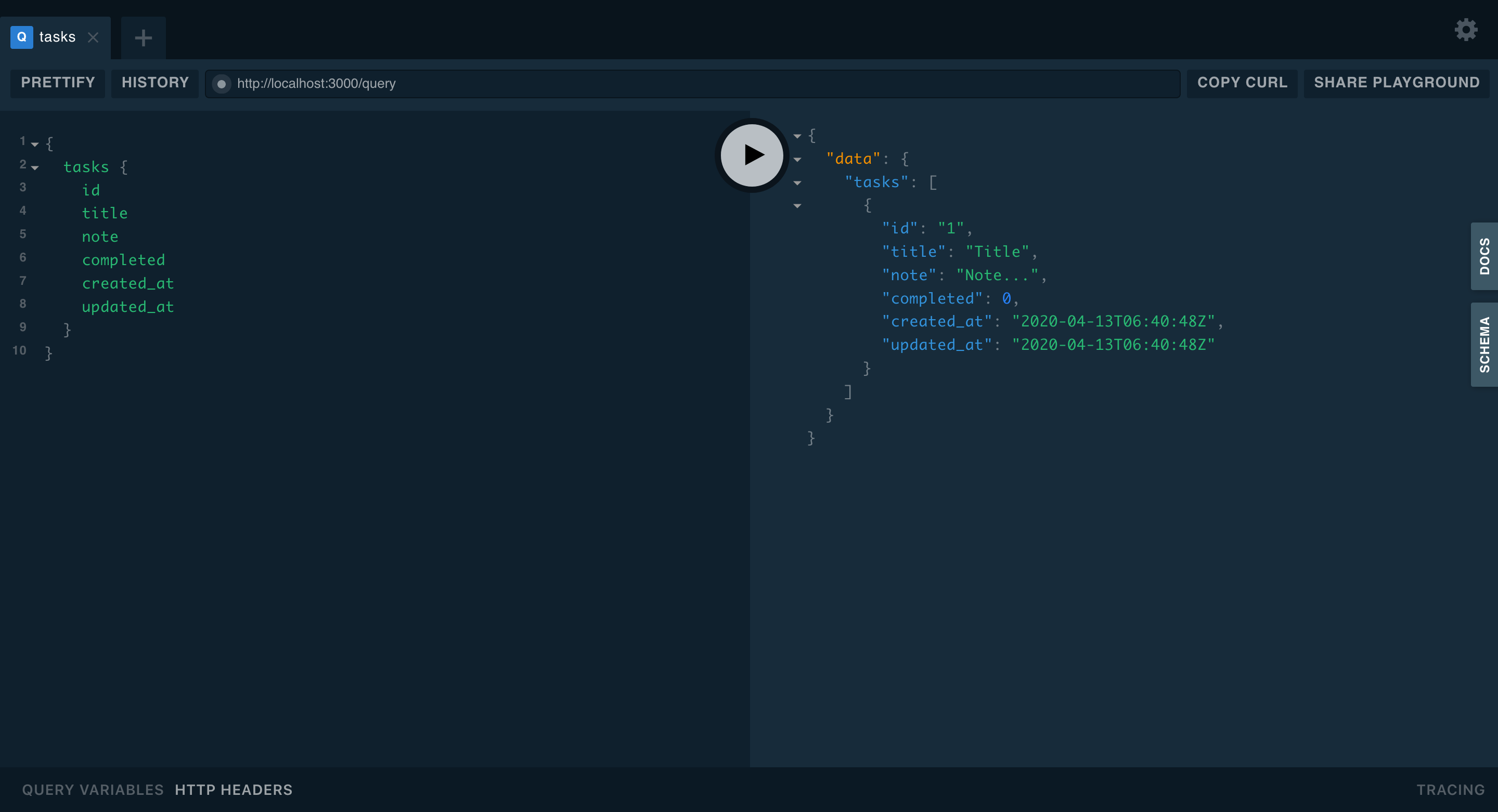Prettify the current query
This screenshot has width=1498, height=812.
coord(58,83)
